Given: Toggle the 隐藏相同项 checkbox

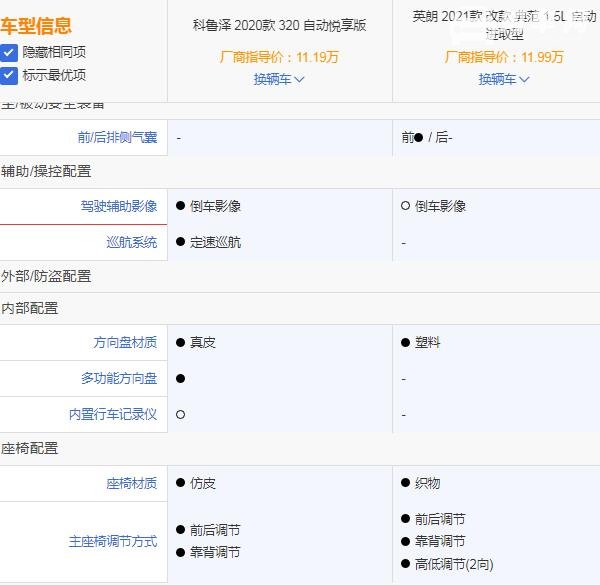Looking at the screenshot, I should pyautogui.click(x=8, y=52).
